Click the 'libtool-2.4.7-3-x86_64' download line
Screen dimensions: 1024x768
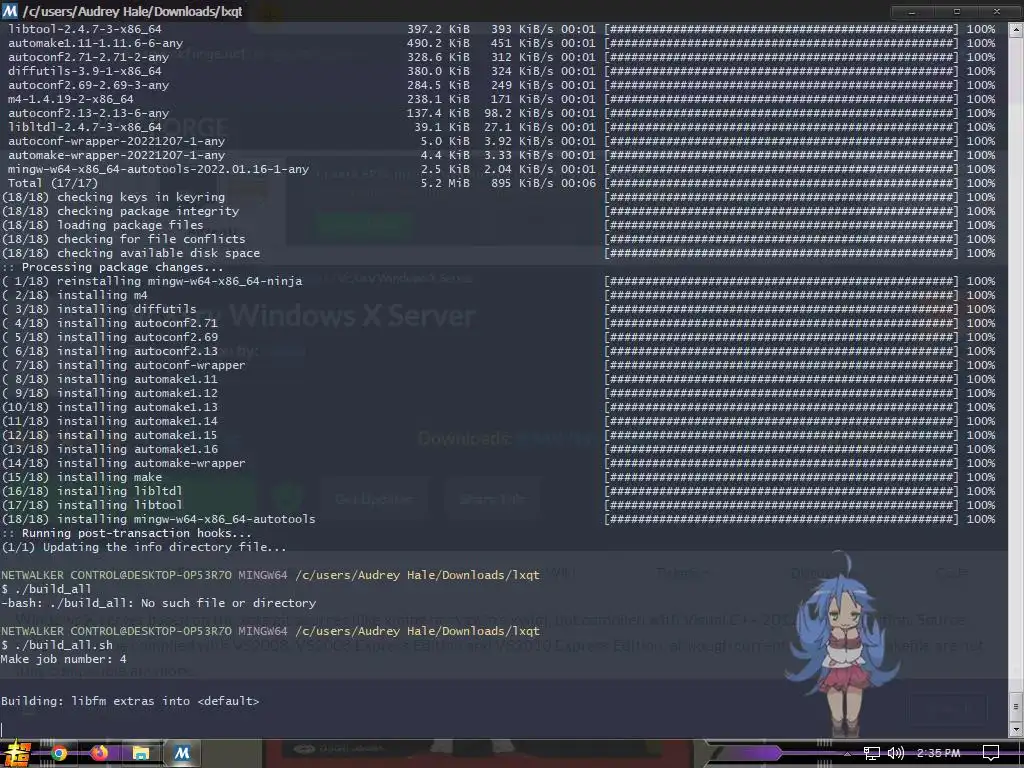pyautogui.click(x=85, y=29)
